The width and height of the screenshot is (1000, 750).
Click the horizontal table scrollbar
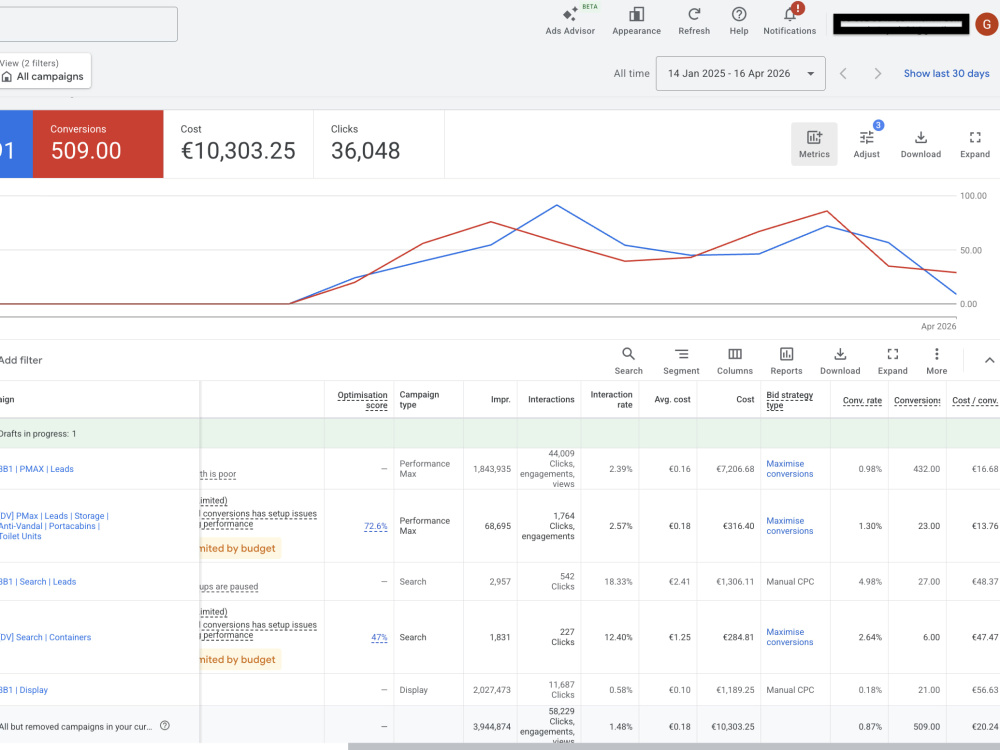tap(673, 746)
